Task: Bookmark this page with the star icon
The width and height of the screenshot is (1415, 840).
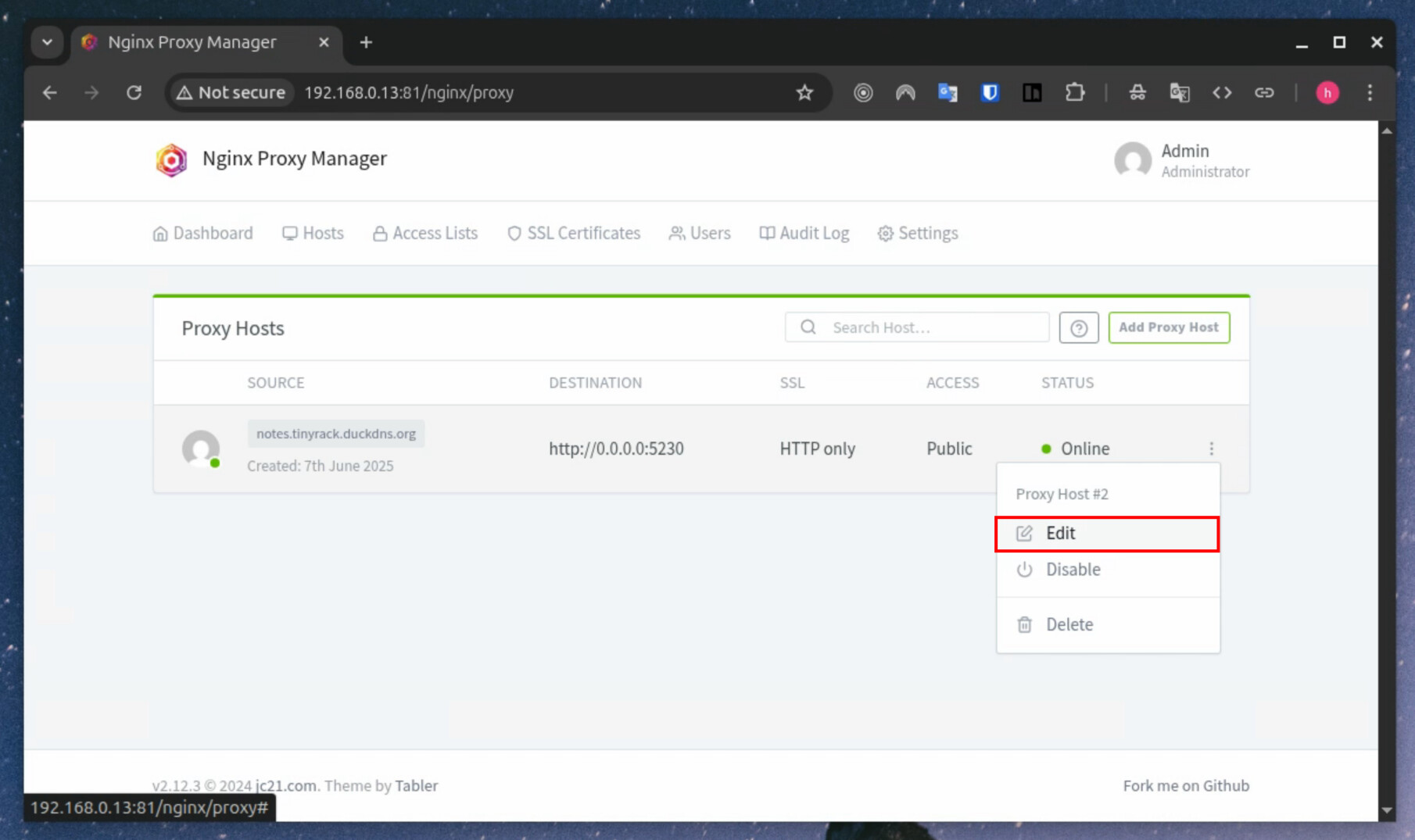Action: point(804,93)
